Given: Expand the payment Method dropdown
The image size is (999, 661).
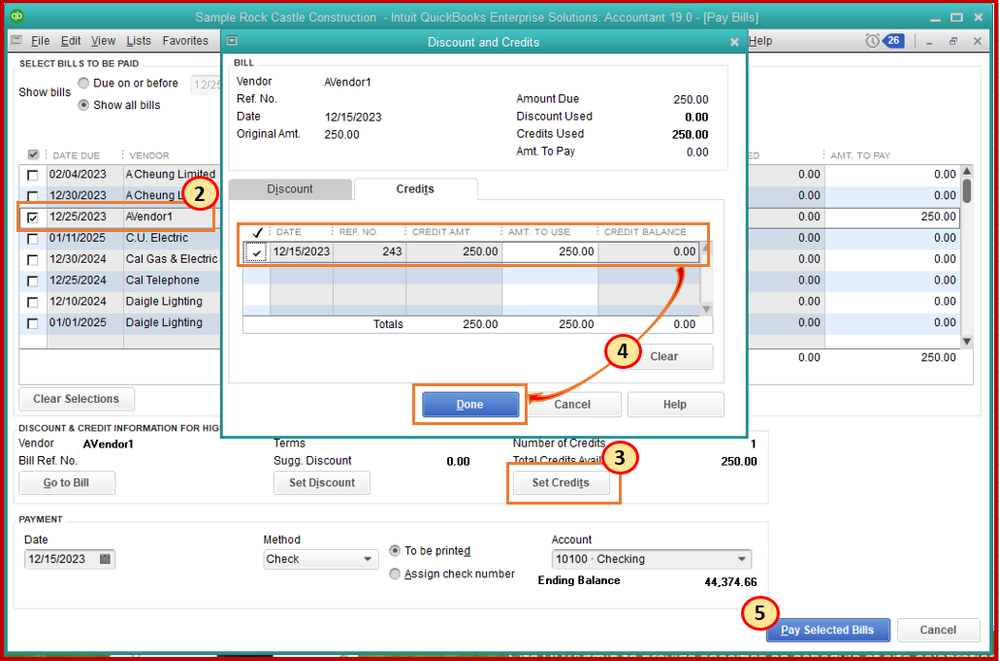Looking at the screenshot, I should point(366,559).
